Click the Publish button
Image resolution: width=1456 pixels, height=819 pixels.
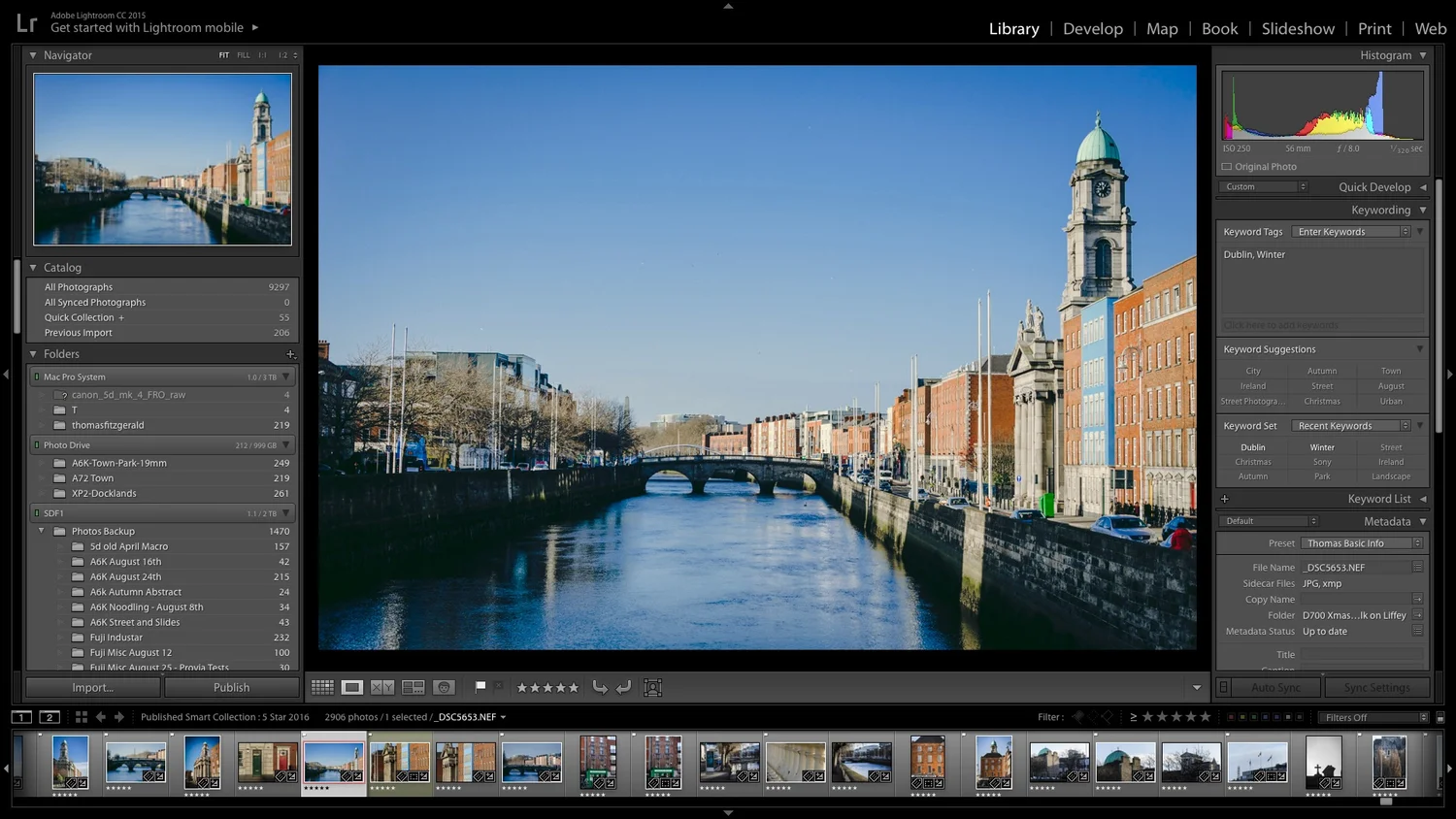pos(231,687)
